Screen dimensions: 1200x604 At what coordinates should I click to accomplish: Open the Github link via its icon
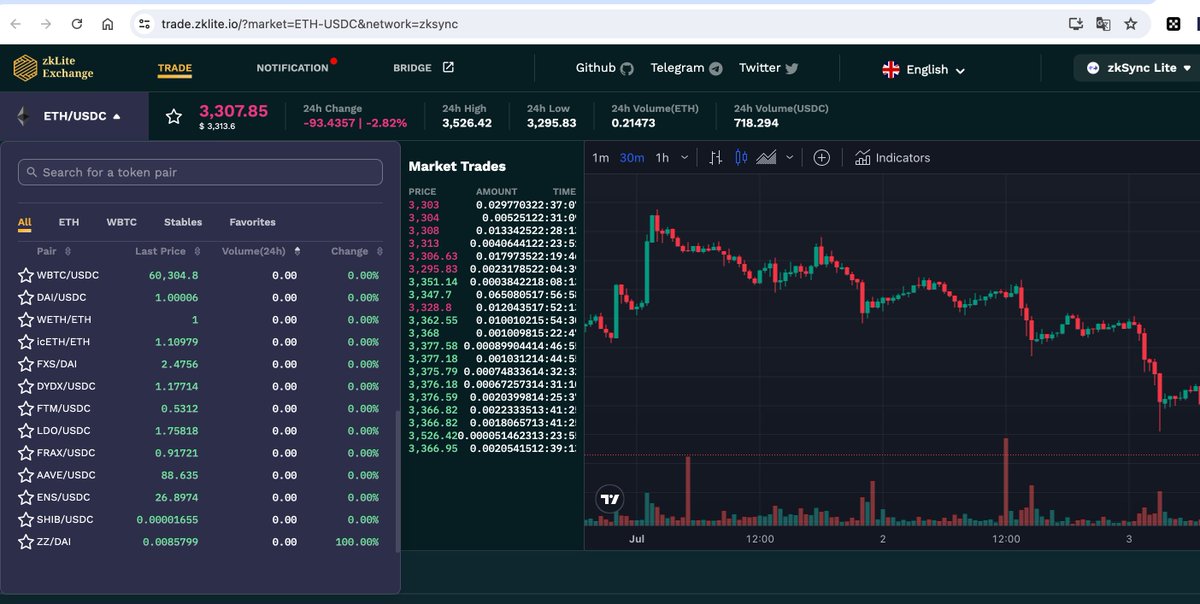(x=629, y=68)
